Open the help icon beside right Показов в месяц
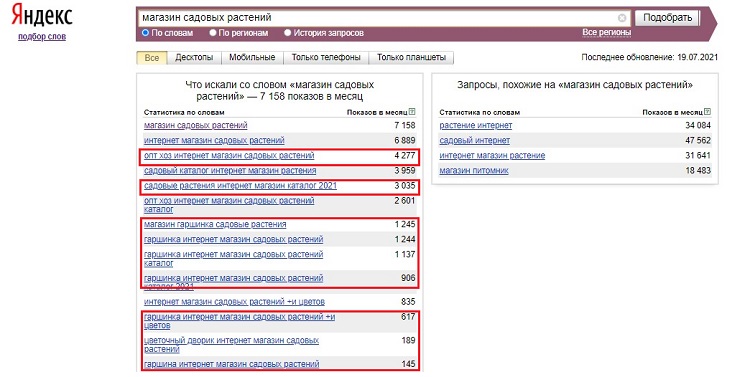The height and width of the screenshot is (377, 750). (x=708, y=112)
